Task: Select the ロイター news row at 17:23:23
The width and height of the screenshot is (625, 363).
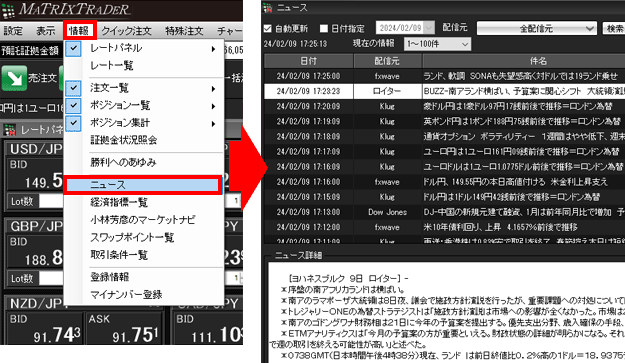Action: [444, 91]
